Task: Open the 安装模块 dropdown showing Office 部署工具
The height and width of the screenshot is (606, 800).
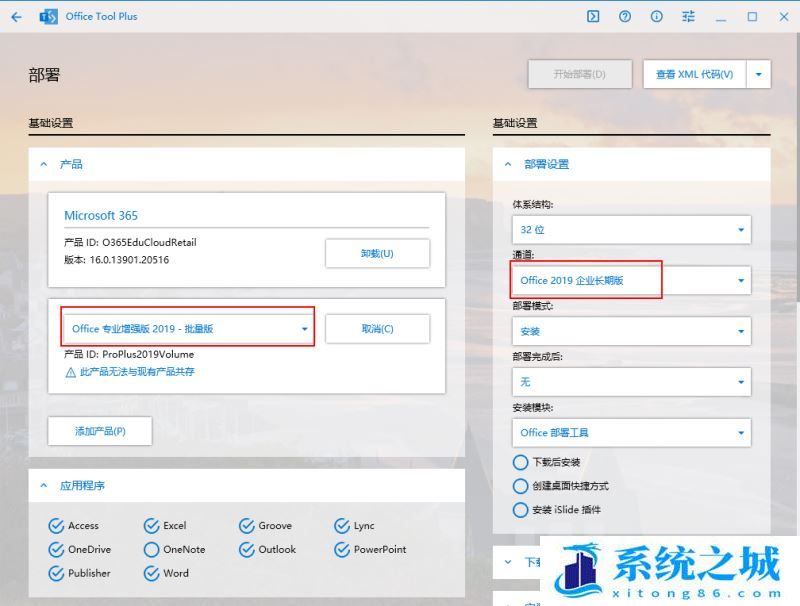Action: 632,433
